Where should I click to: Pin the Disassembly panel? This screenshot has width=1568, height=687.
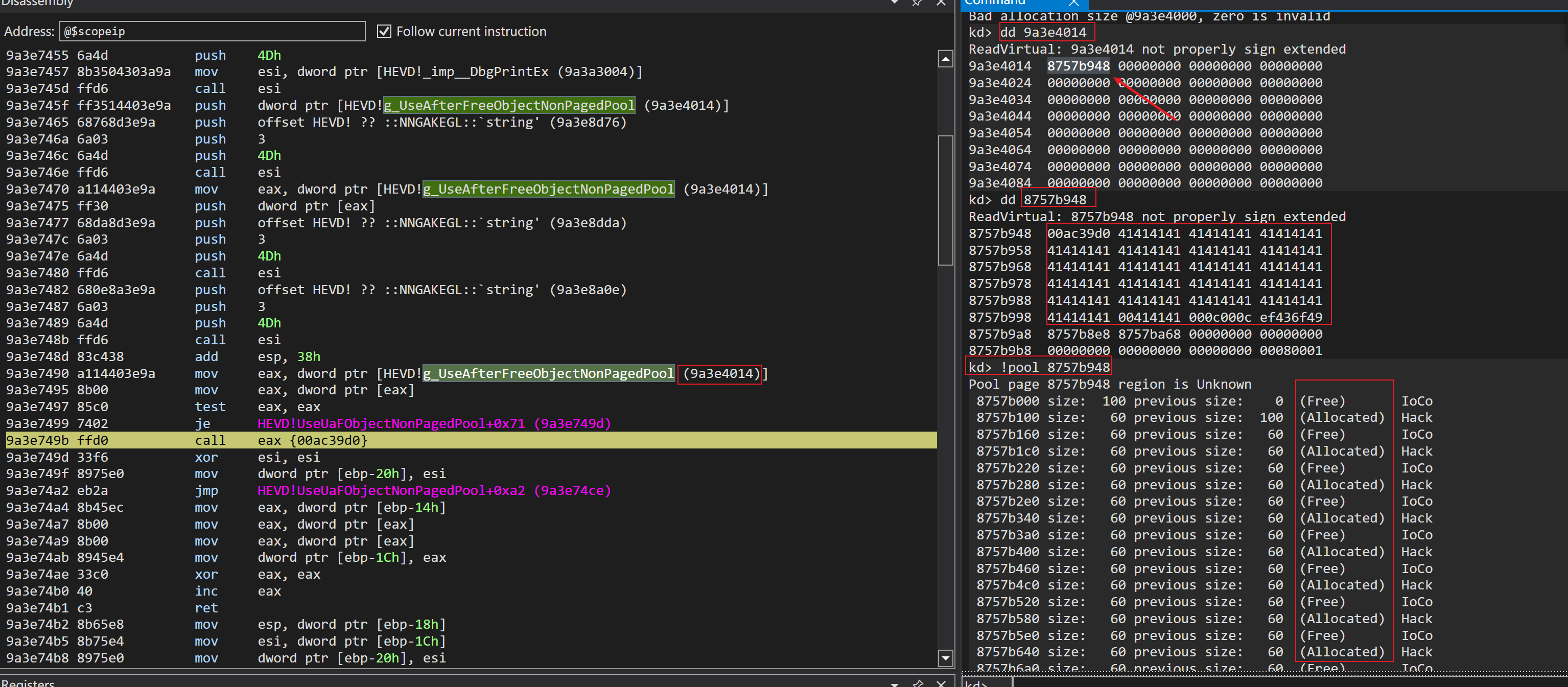pyautogui.click(x=917, y=3)
